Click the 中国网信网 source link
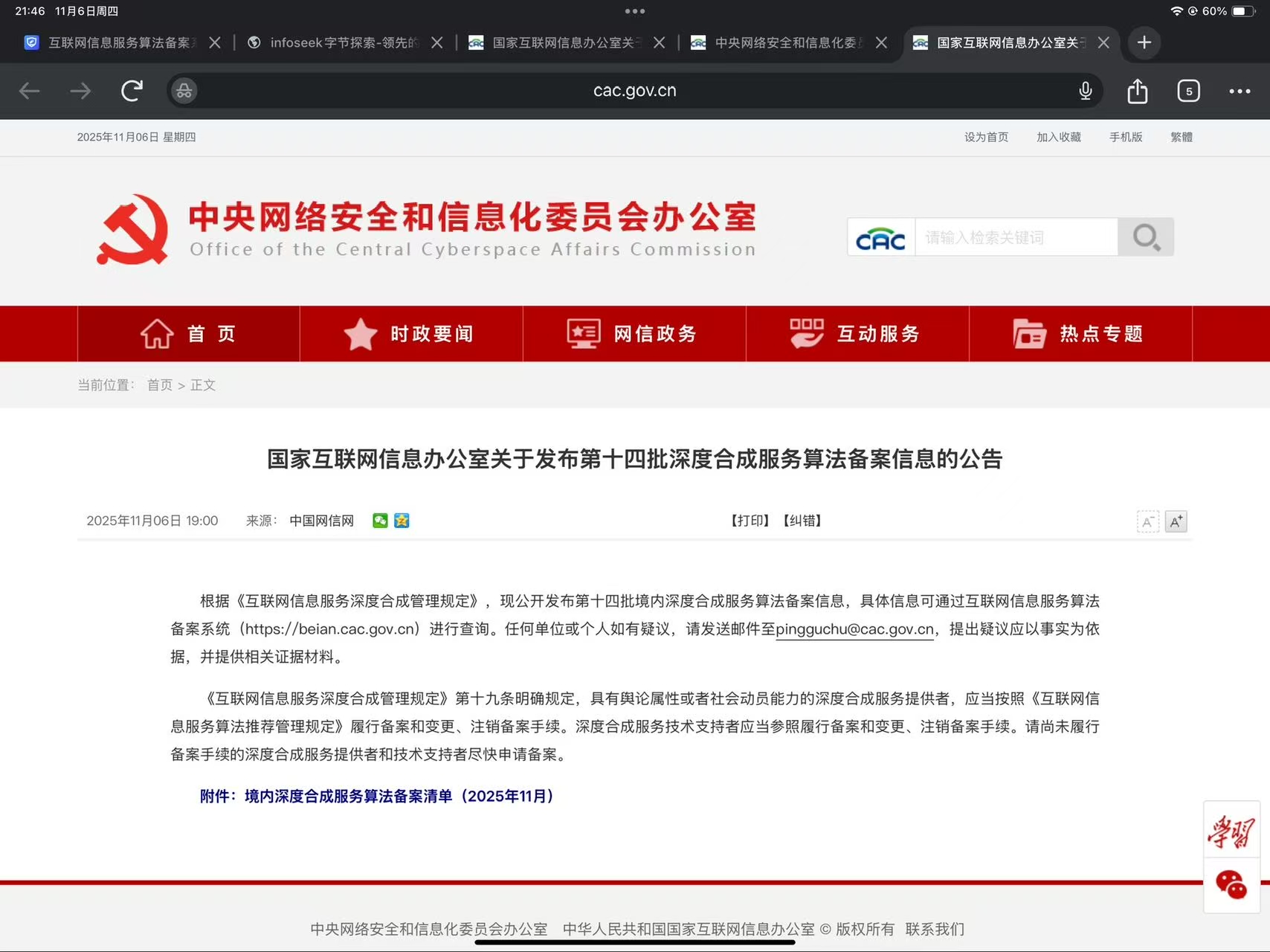Screen dimensions: 1270x952 coord(321,521)
